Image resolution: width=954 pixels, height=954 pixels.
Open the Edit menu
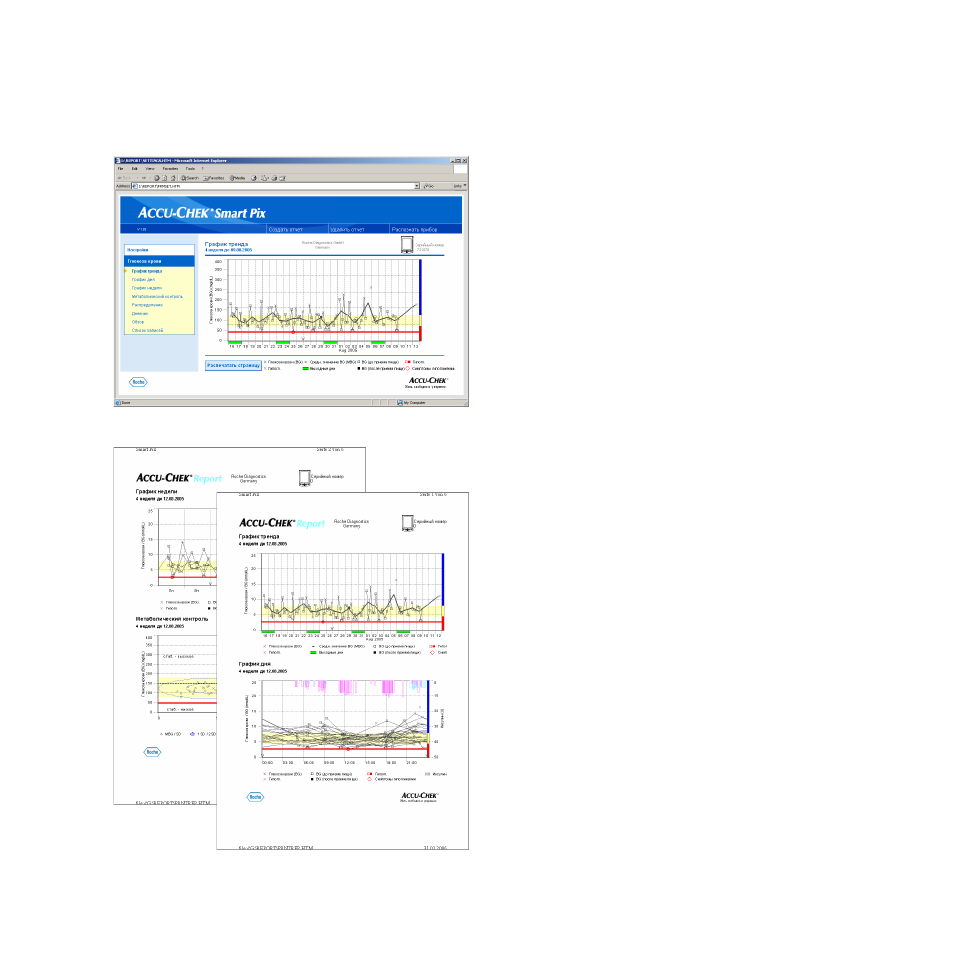point(134,169)
